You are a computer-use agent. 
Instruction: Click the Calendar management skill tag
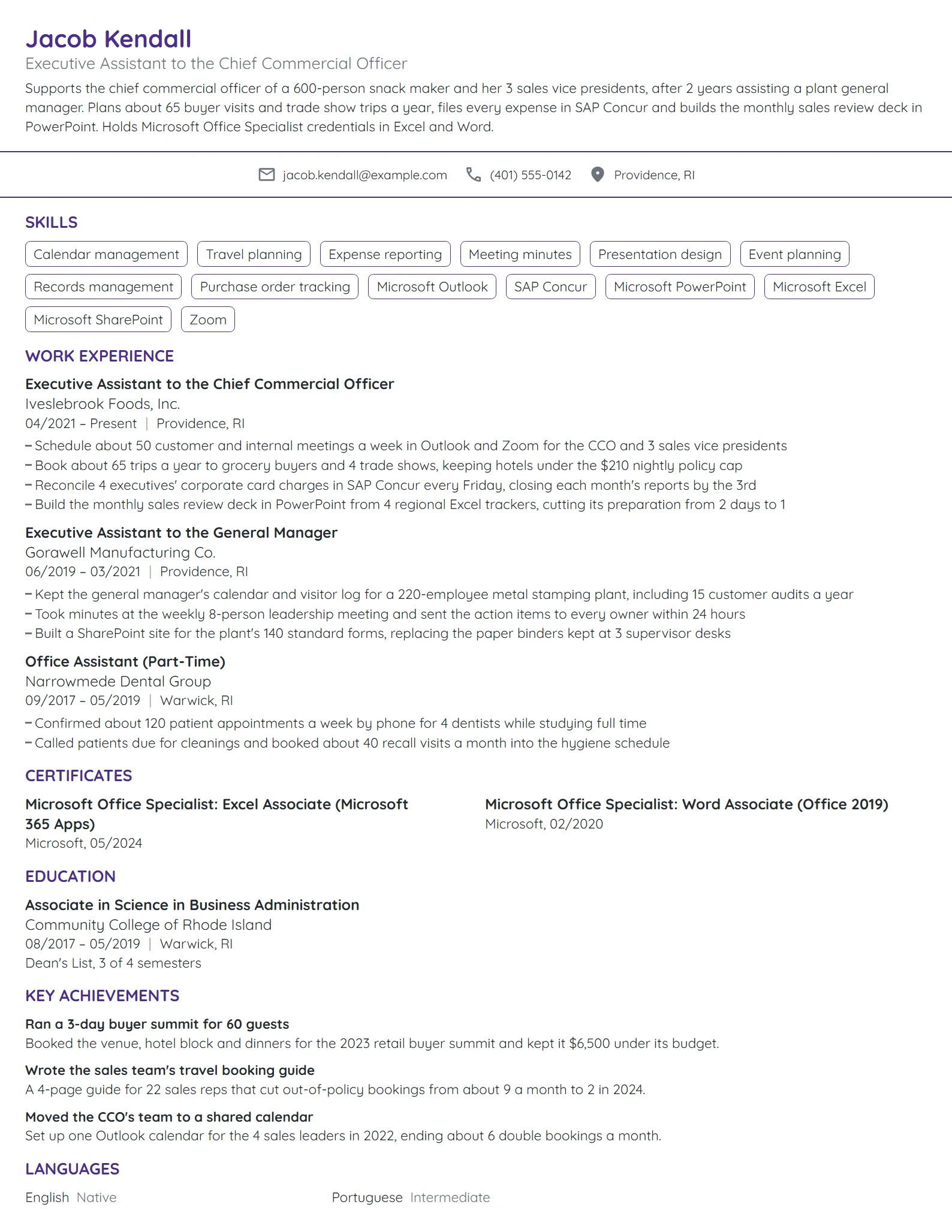click(106, 254)
